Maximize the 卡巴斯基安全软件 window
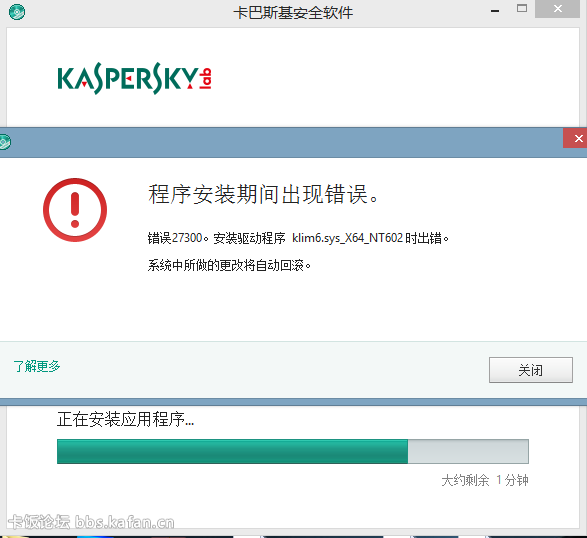The image size is (587, 538). pyautogui.click(x=522, y=9)
